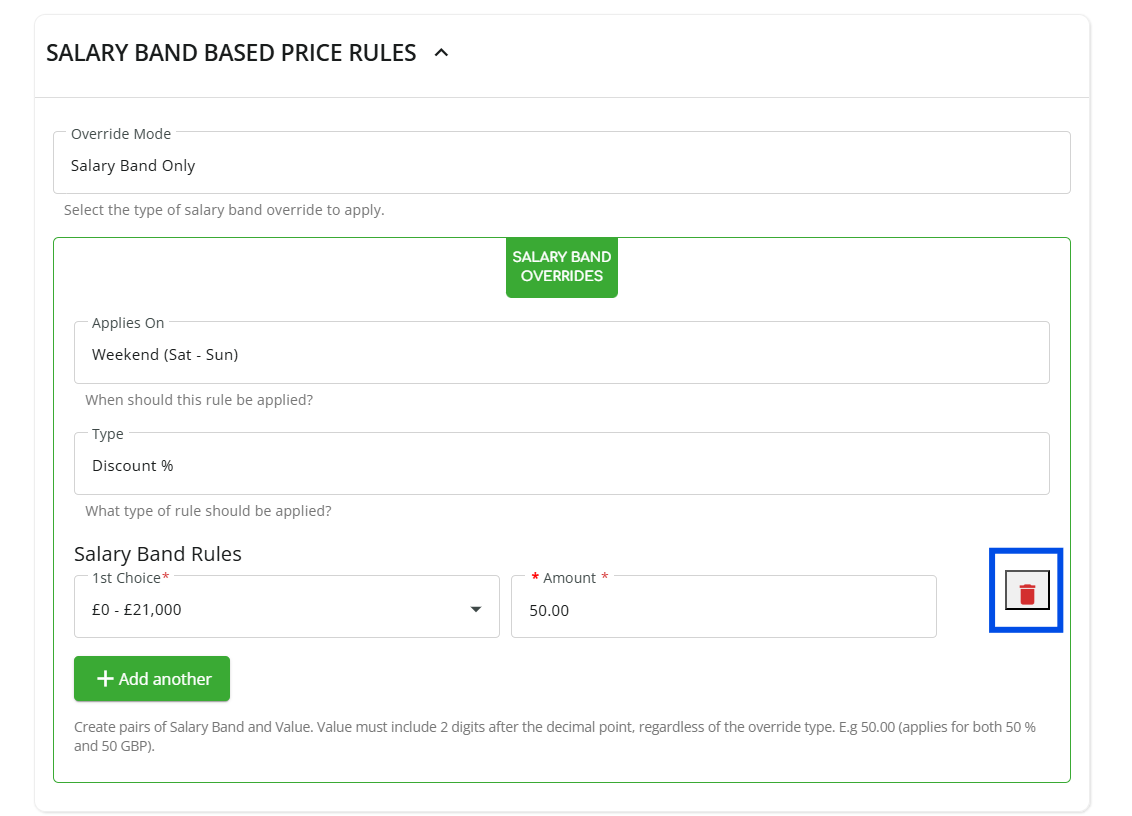
Task: Open the 1st Choice dropdown arrow
Action: [x=476, y=609]
